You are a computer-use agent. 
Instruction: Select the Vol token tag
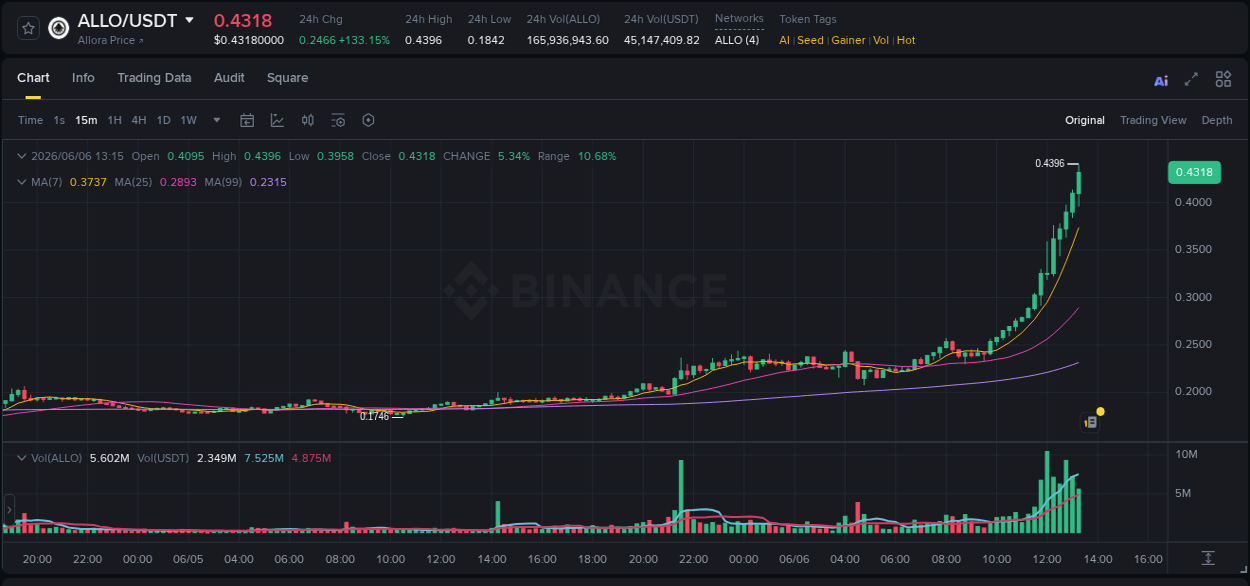(x=881, y=40)
